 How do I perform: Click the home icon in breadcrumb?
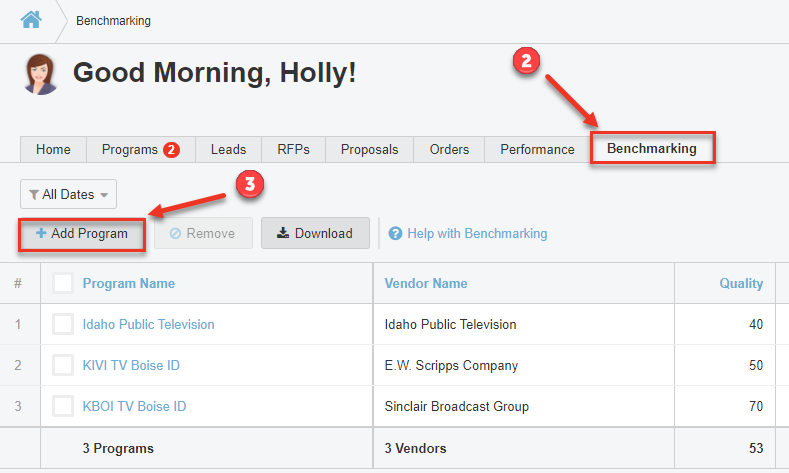click(x=31, y=20)
